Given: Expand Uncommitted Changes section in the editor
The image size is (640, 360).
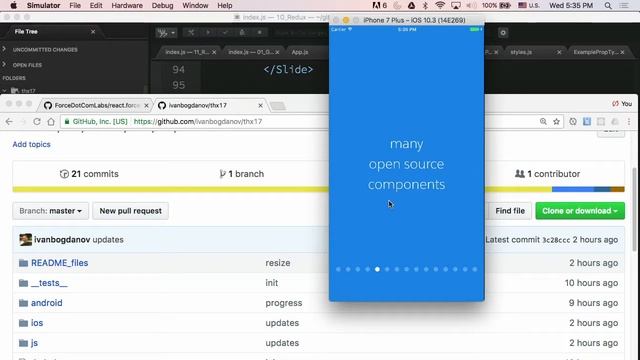Looking at the screenshot, I should tap(4, 49).
